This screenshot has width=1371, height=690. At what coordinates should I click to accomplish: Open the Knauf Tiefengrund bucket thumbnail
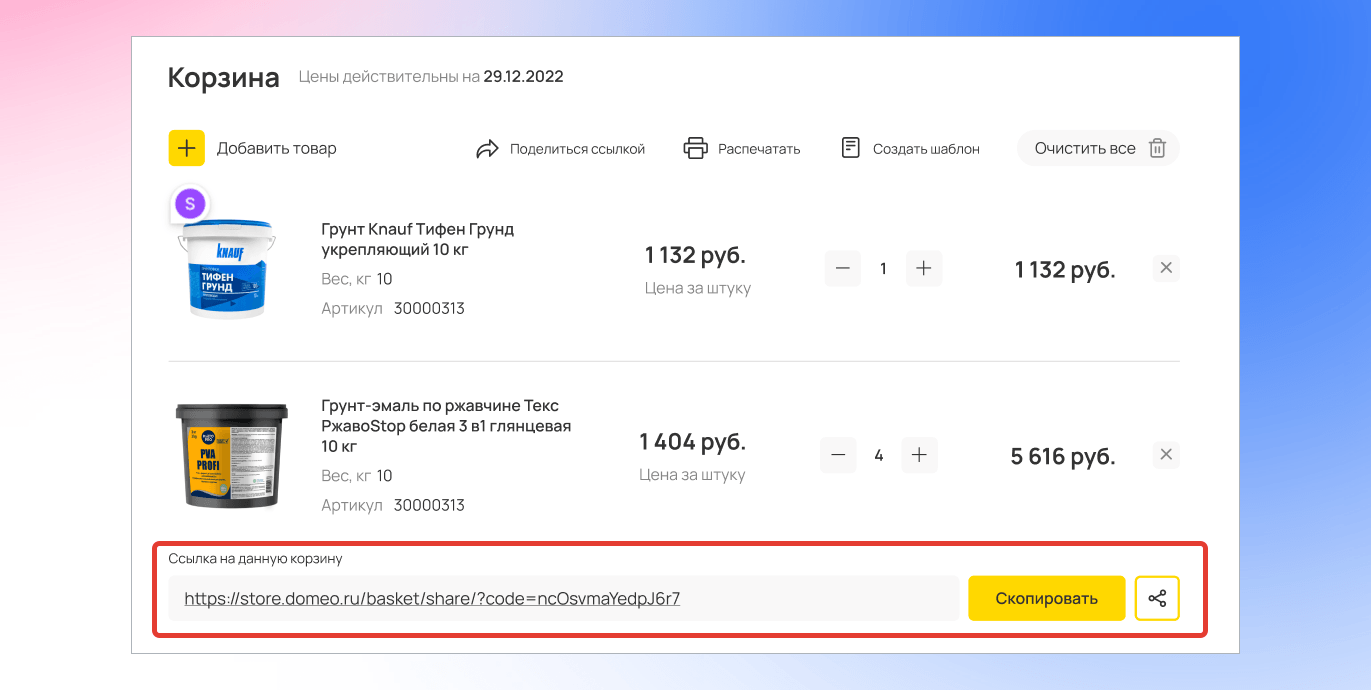pos(226,267)
